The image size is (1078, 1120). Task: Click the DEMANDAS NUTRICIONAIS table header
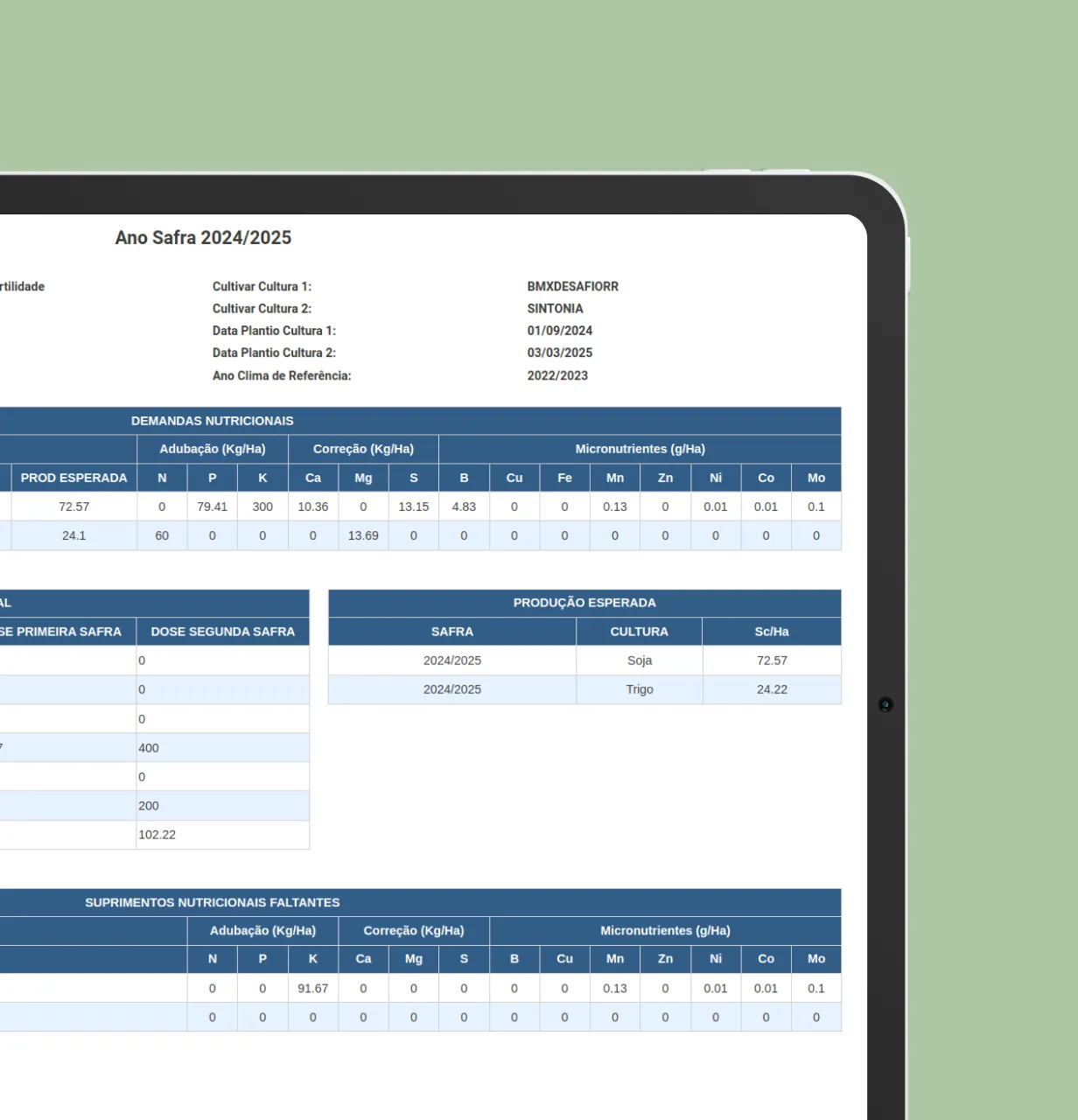[x=213, y=421]
